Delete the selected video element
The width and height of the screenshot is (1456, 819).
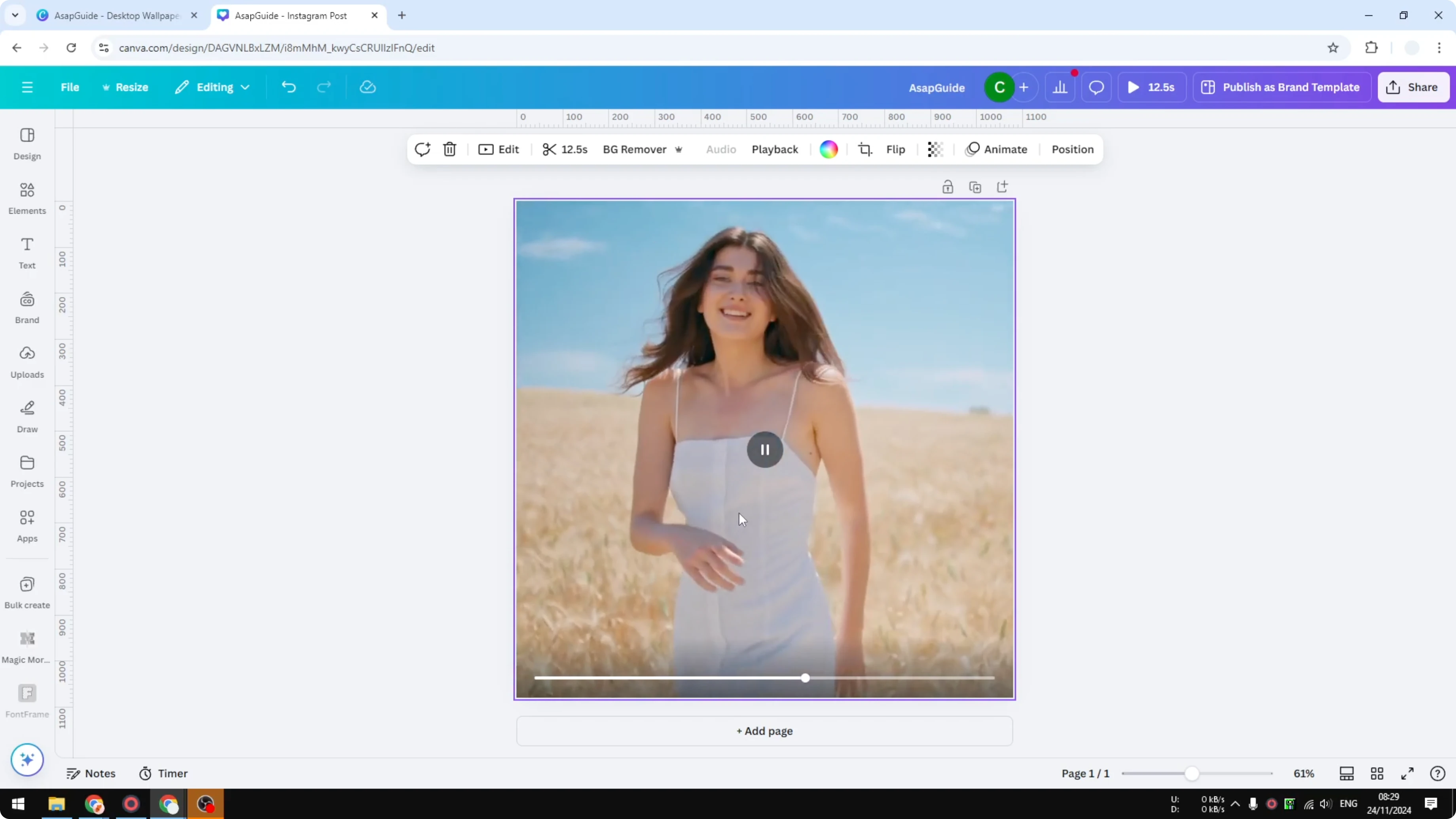(x=449, y=149)
